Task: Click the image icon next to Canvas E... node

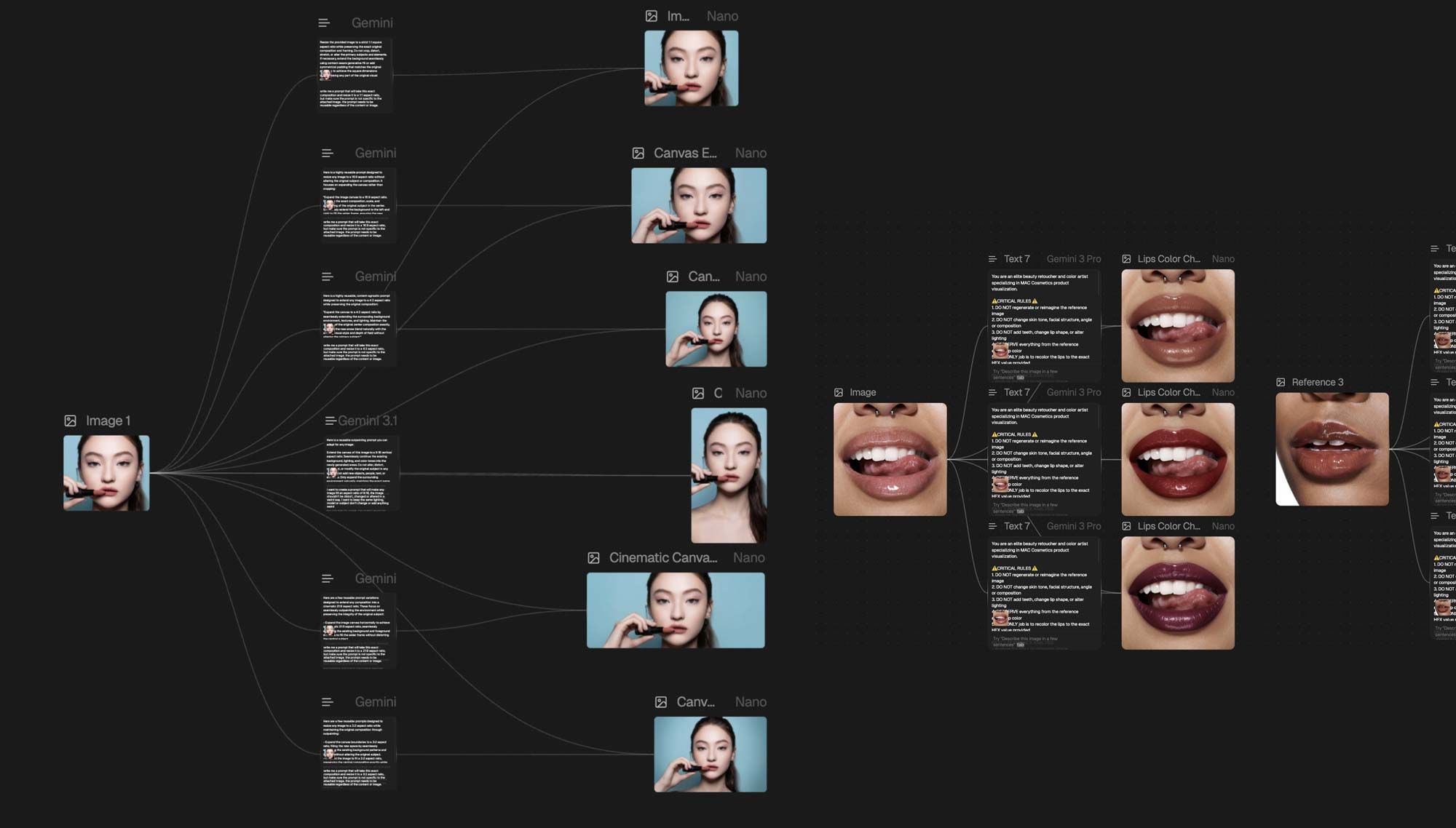Action: click(638, 154)
